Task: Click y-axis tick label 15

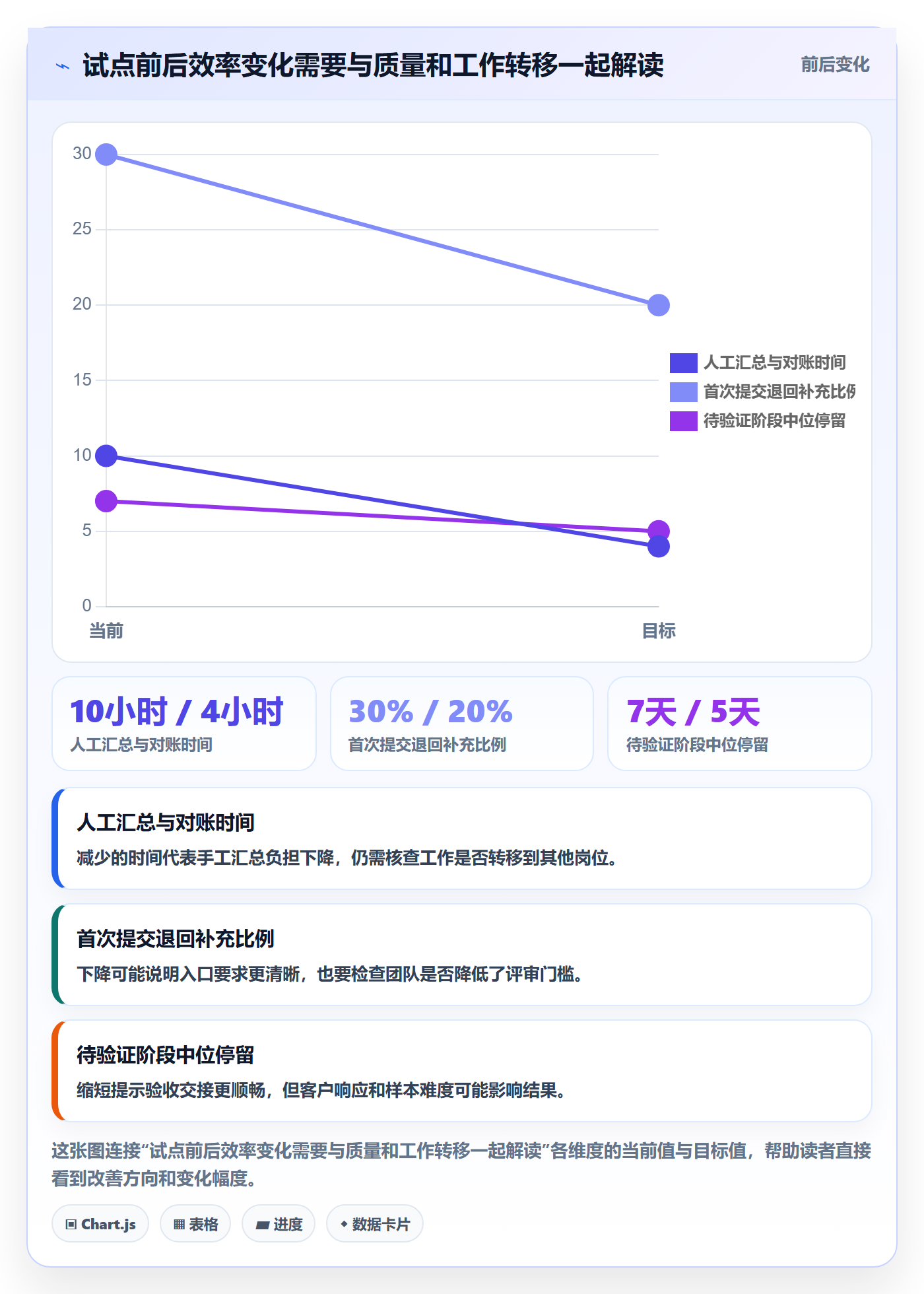Action: [82, 380]
